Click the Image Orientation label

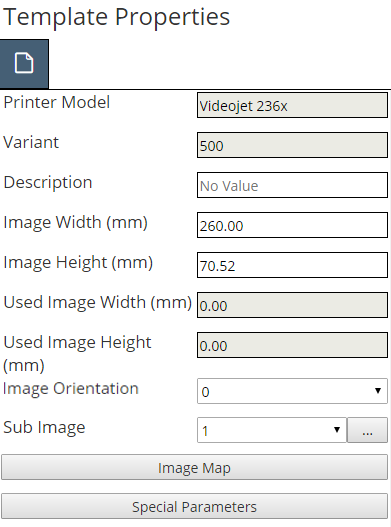click(x=71, y=389)
